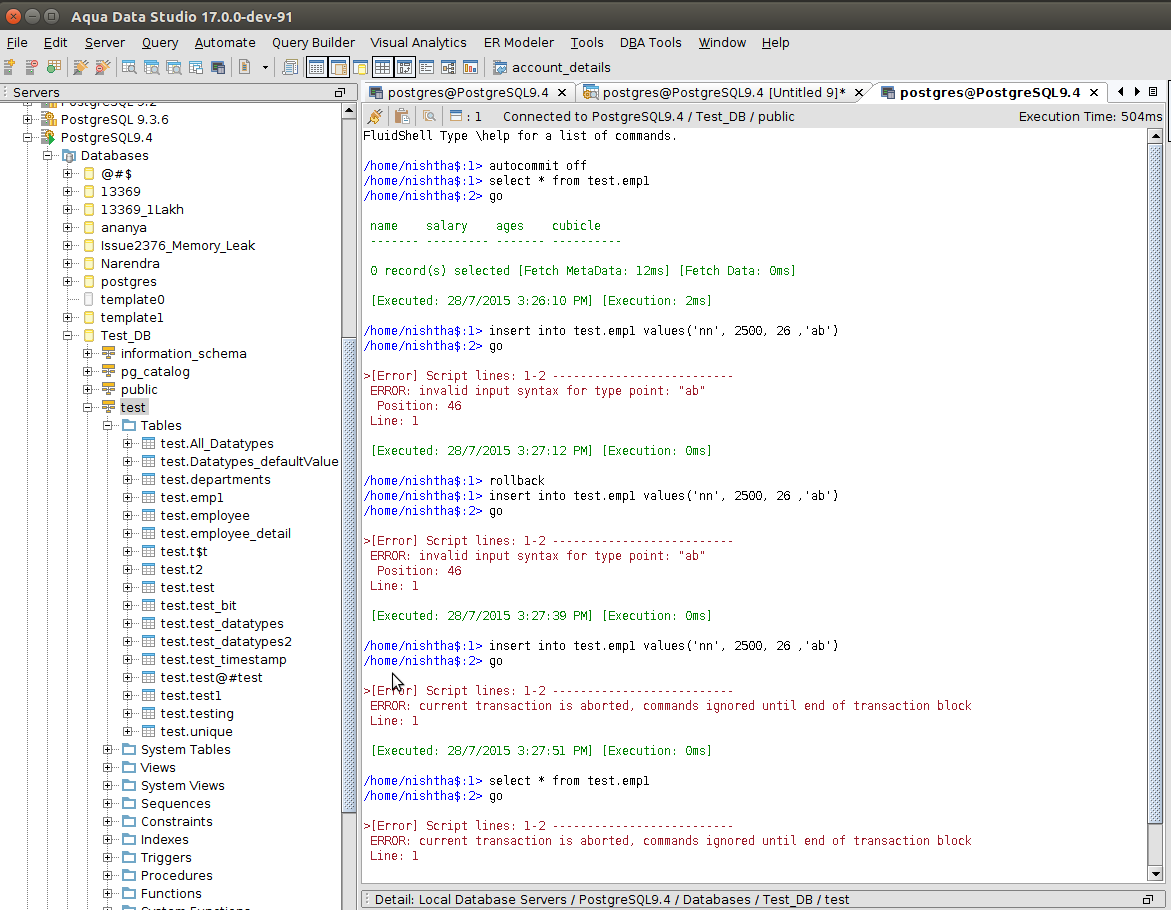Maximize the Servers panel using its header icon
Screen dimensions: 1172x910
340,93
